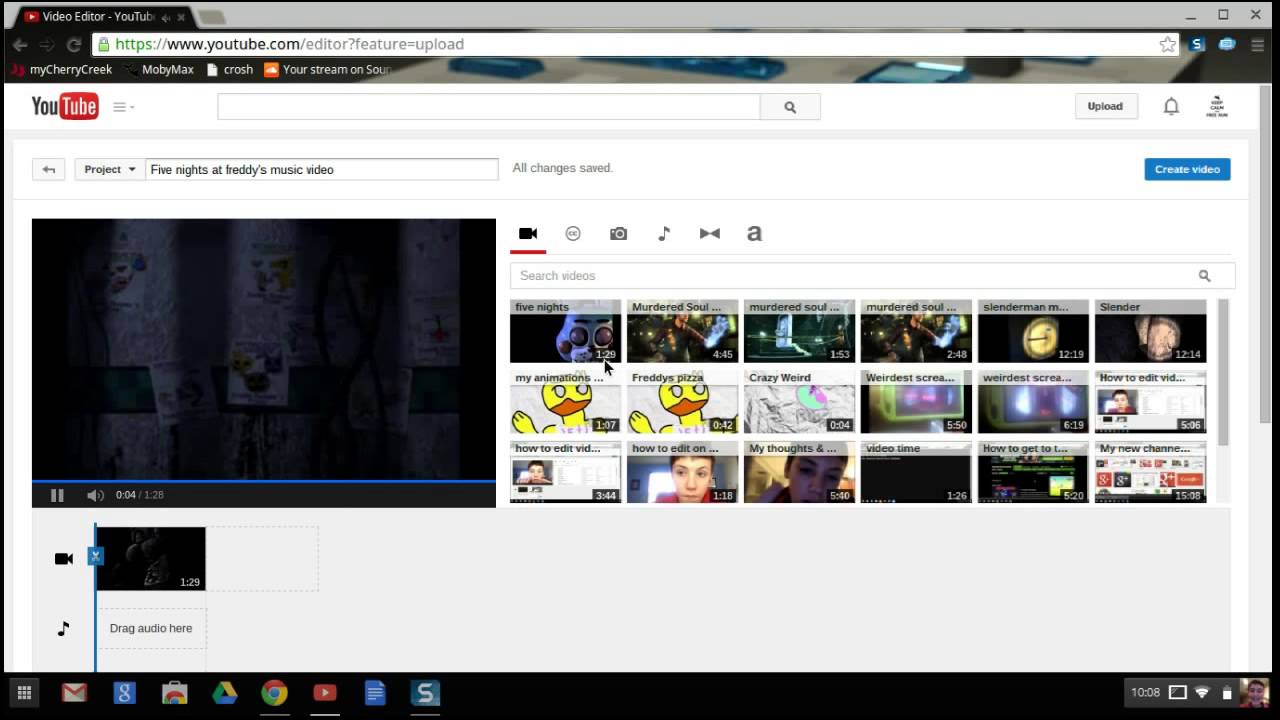Mute the preview player volume
The height and width of the screenshot is (720, 1280).
pyautogui.click(x=95, y=495)
